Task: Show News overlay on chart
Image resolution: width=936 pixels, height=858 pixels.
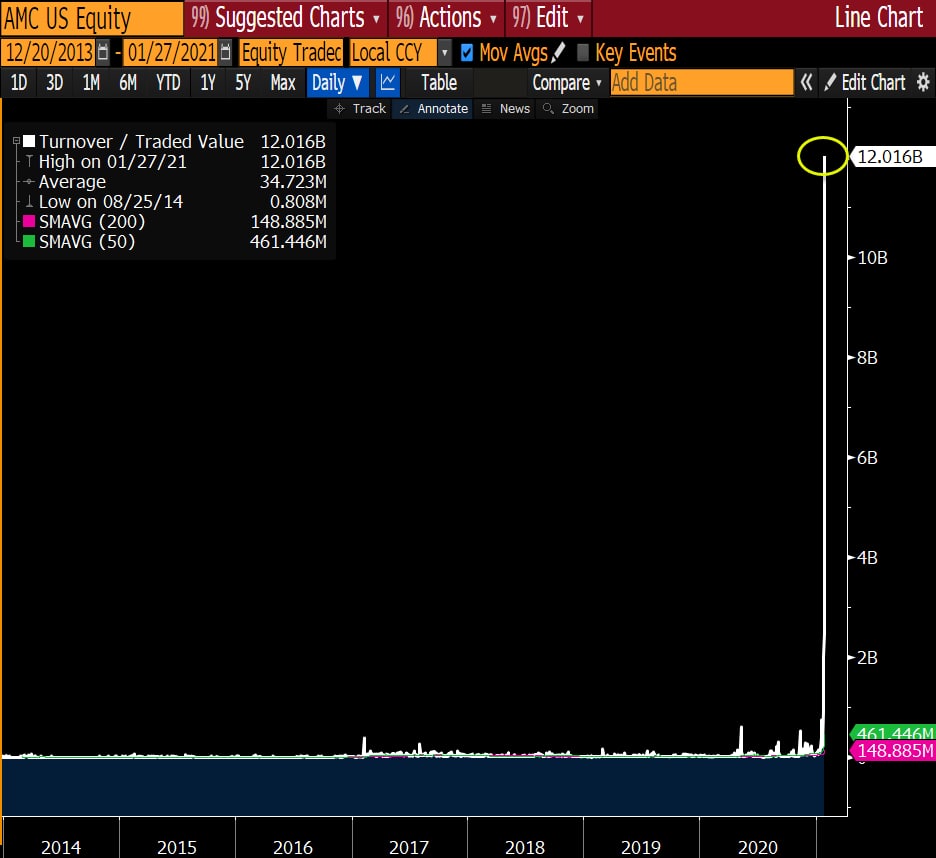Action: (x=505, y=109)
